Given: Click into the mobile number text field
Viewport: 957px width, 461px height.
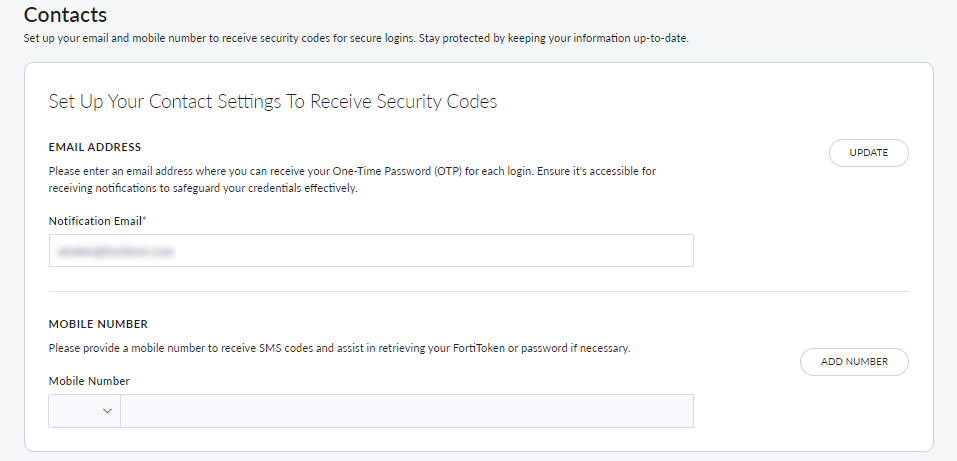Looking at the screenshot, I should [x=406, y=411].
